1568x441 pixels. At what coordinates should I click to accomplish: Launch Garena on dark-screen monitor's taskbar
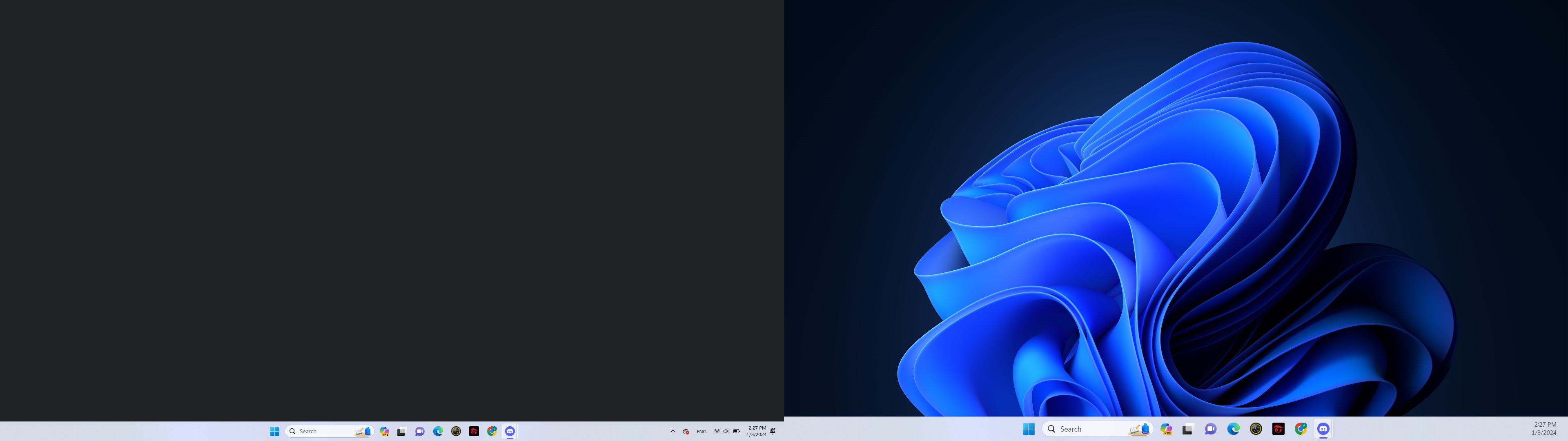(x=474, y=431)
